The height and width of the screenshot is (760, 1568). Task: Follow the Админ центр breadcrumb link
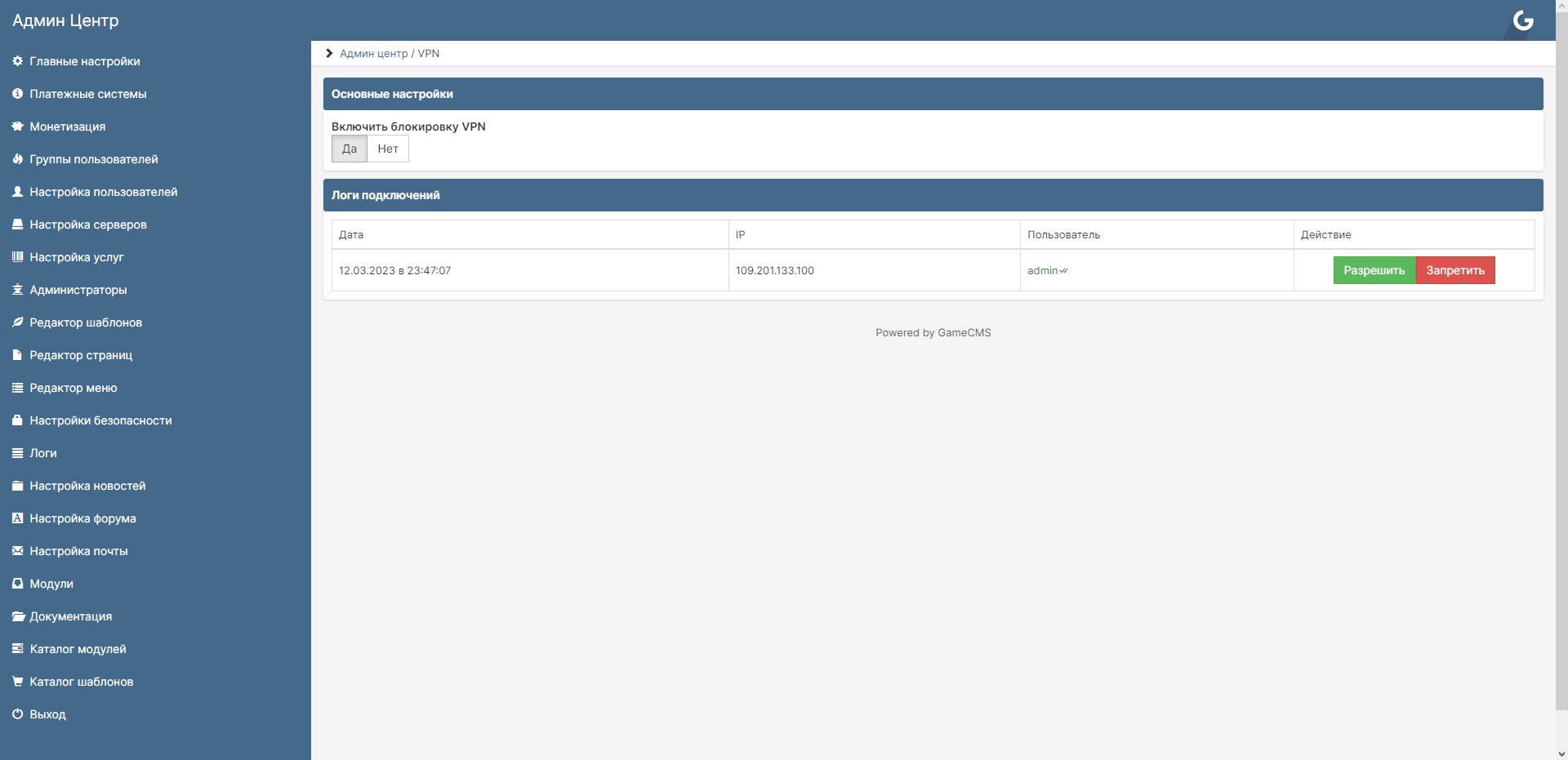373,53
